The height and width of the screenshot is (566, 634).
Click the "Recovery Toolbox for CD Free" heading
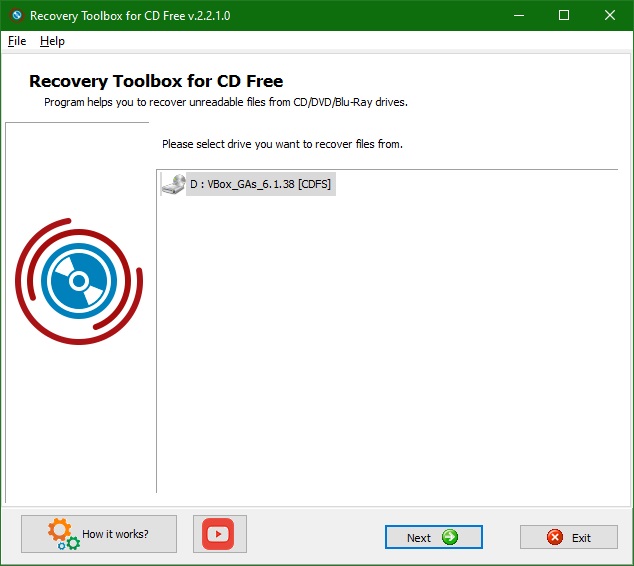[x=156, y=82]
